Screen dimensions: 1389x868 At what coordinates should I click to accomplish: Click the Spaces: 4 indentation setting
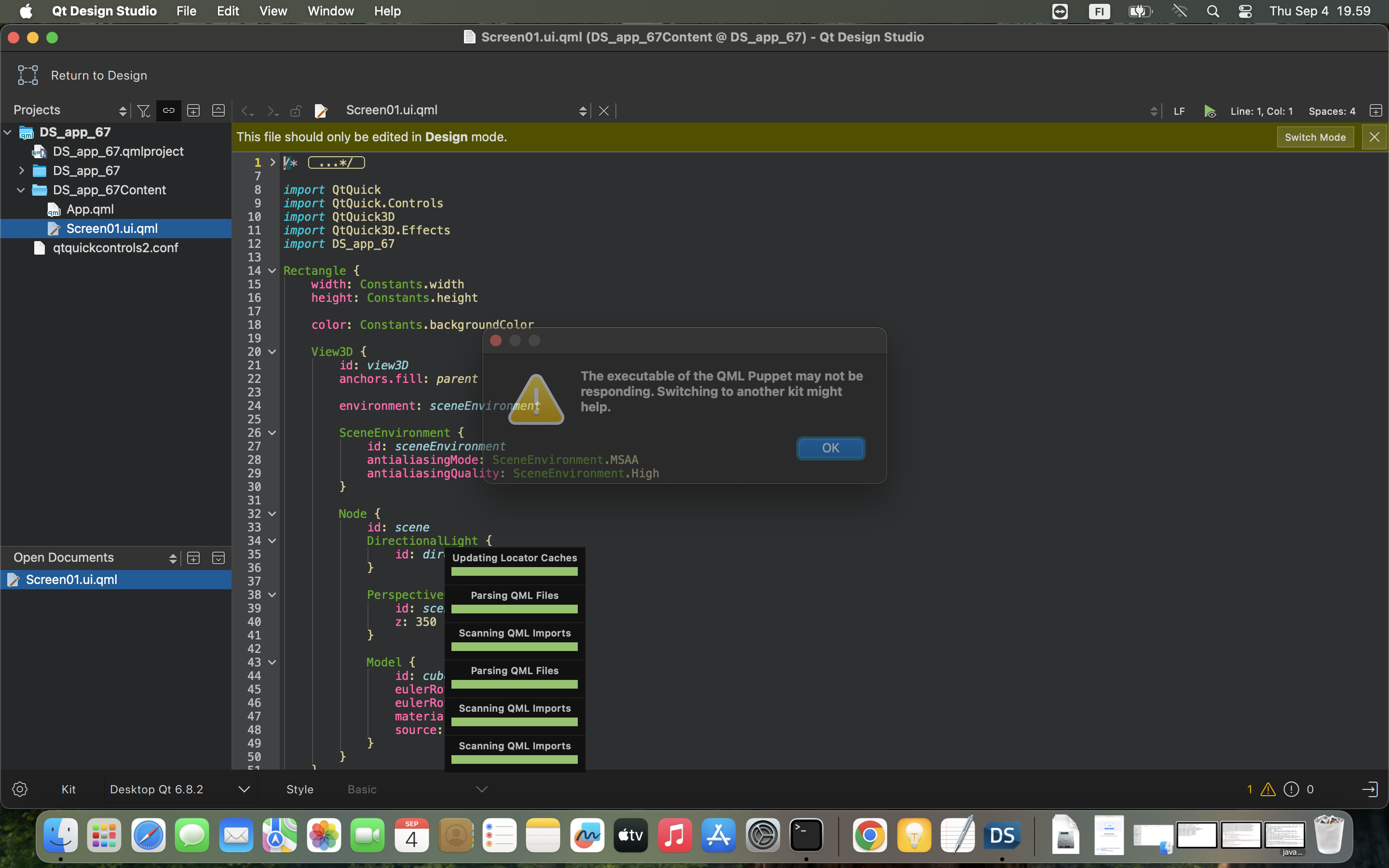(1332, 111)
